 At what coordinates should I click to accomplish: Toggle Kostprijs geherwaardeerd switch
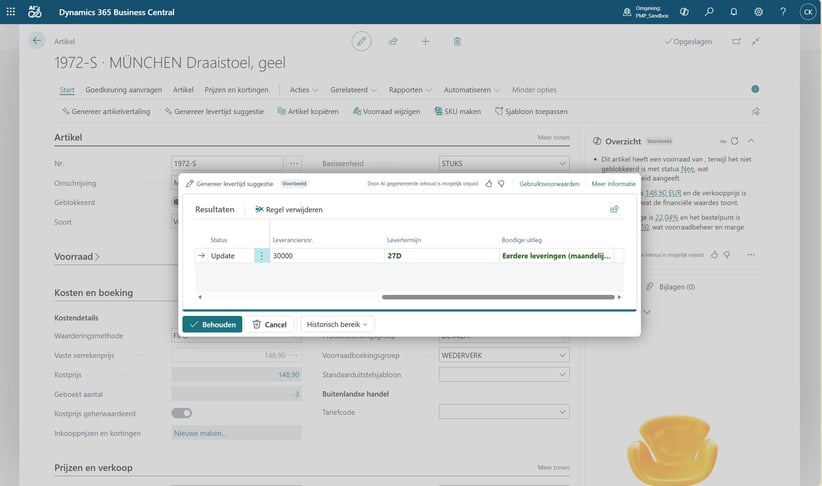click(182, 413)
